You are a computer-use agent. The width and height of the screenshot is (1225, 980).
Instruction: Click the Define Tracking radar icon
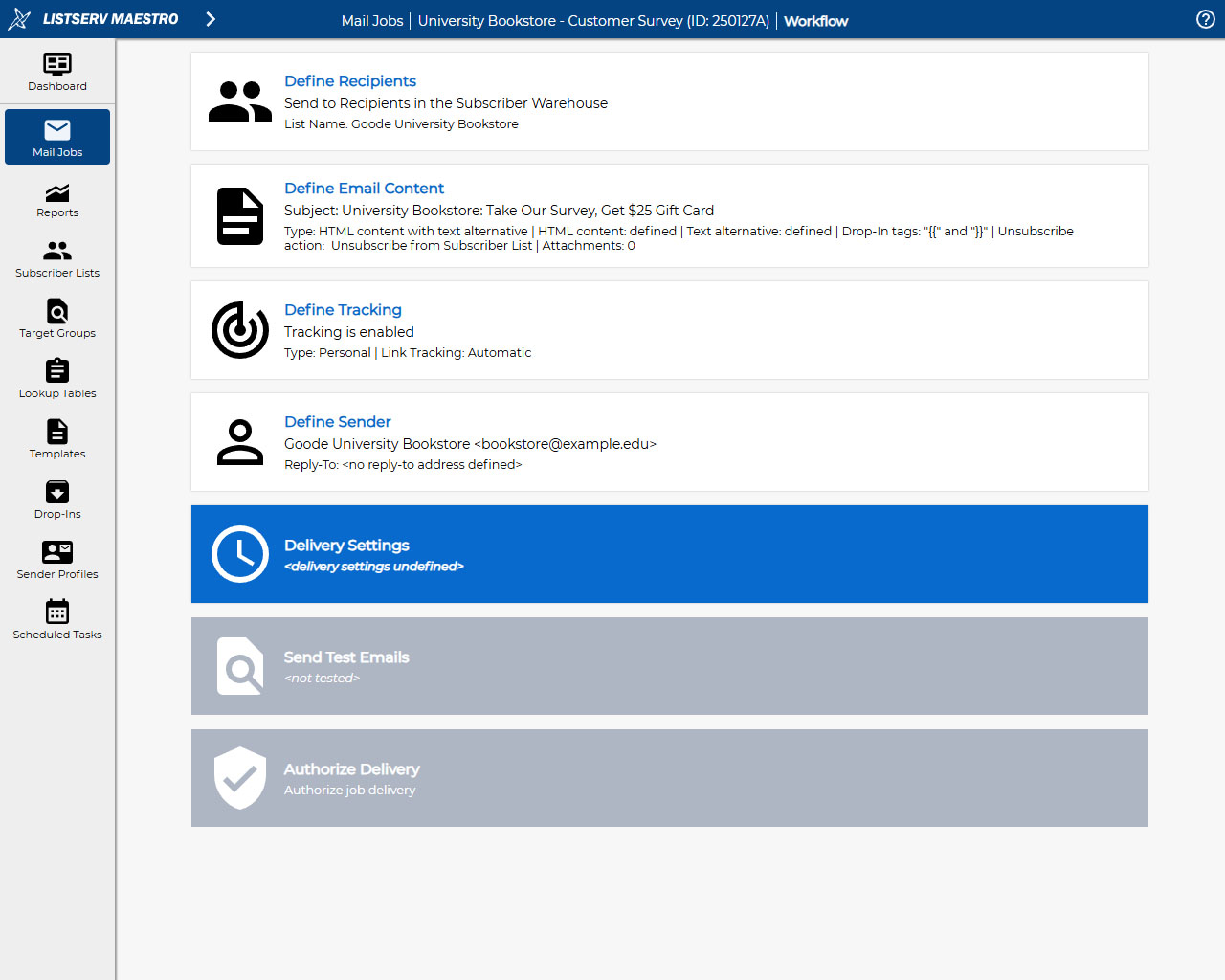(x=240, y=330)
